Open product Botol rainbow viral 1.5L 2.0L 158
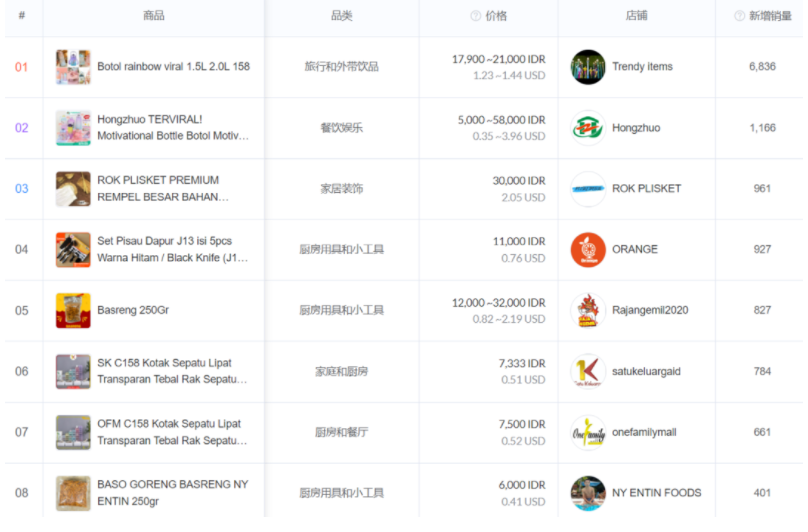808x532 pixels. point(174,66)
